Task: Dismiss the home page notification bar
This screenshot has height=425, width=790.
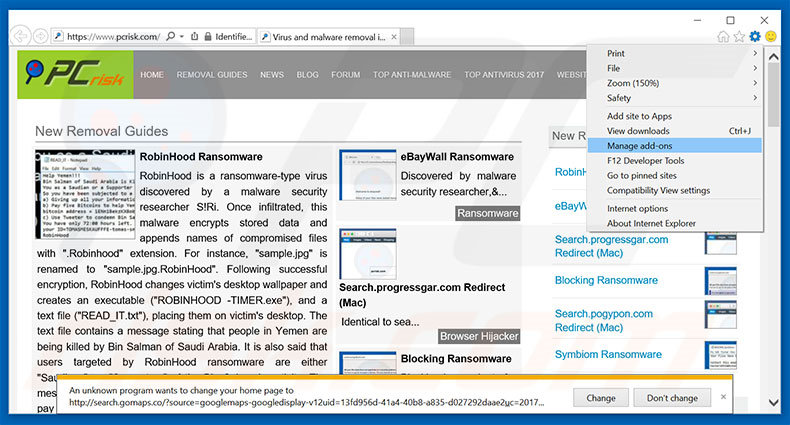Action: coord(723,397)
